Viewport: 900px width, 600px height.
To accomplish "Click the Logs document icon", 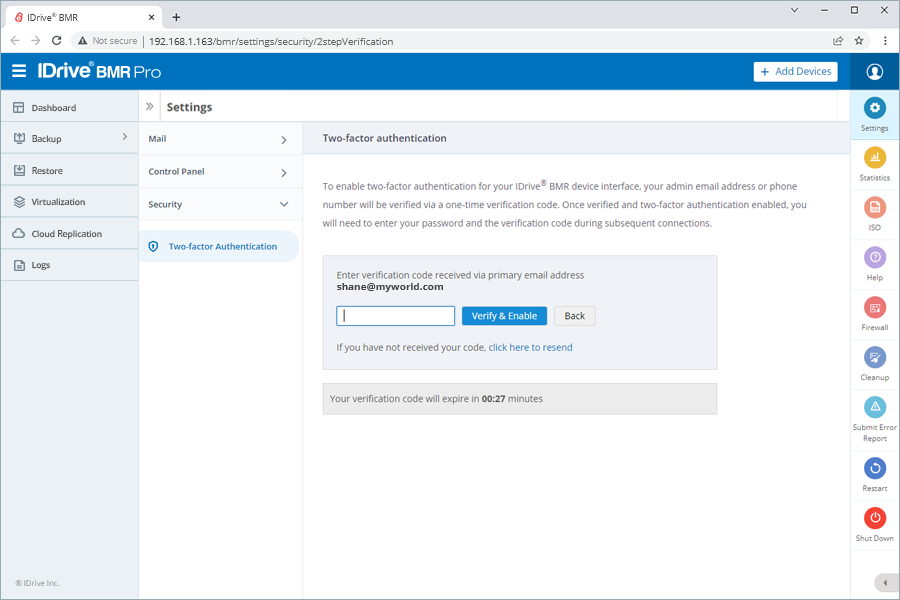I will coord(19,265).
